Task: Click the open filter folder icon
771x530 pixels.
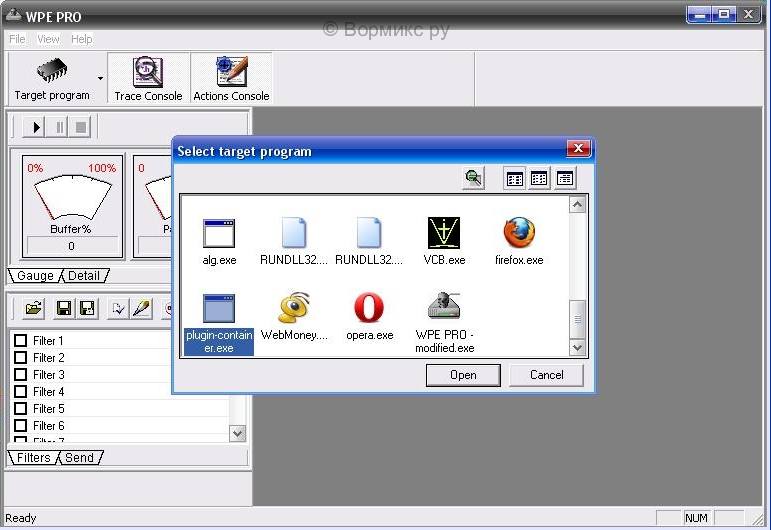Action: [32, 309]
